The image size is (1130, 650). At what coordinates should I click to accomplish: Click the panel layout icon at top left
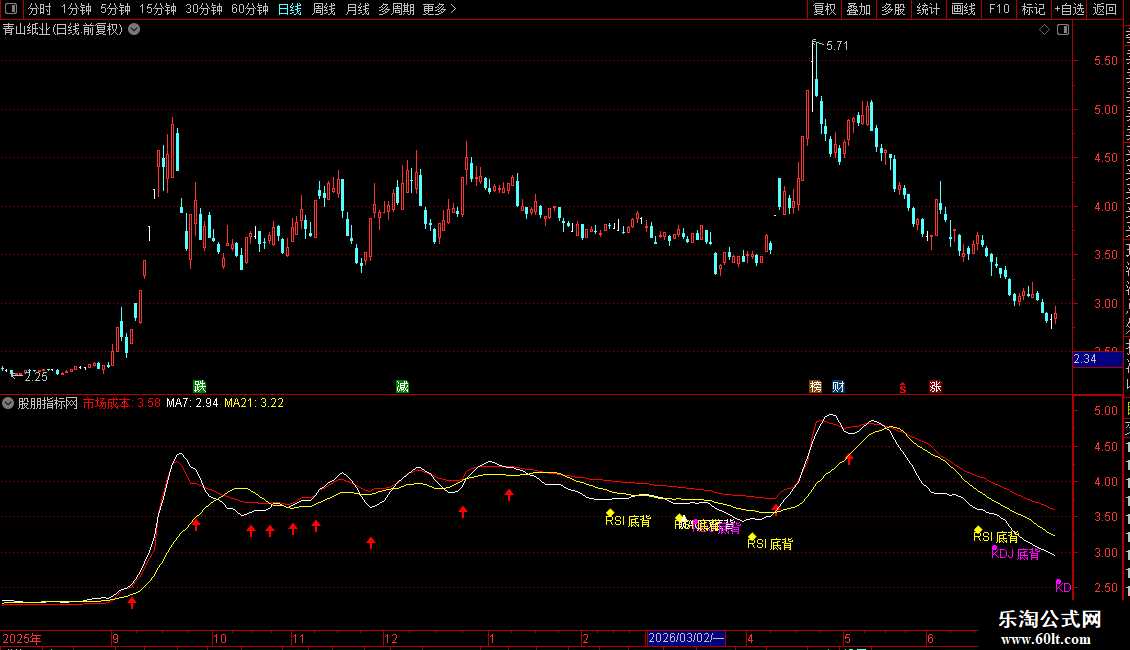(11, 9)
